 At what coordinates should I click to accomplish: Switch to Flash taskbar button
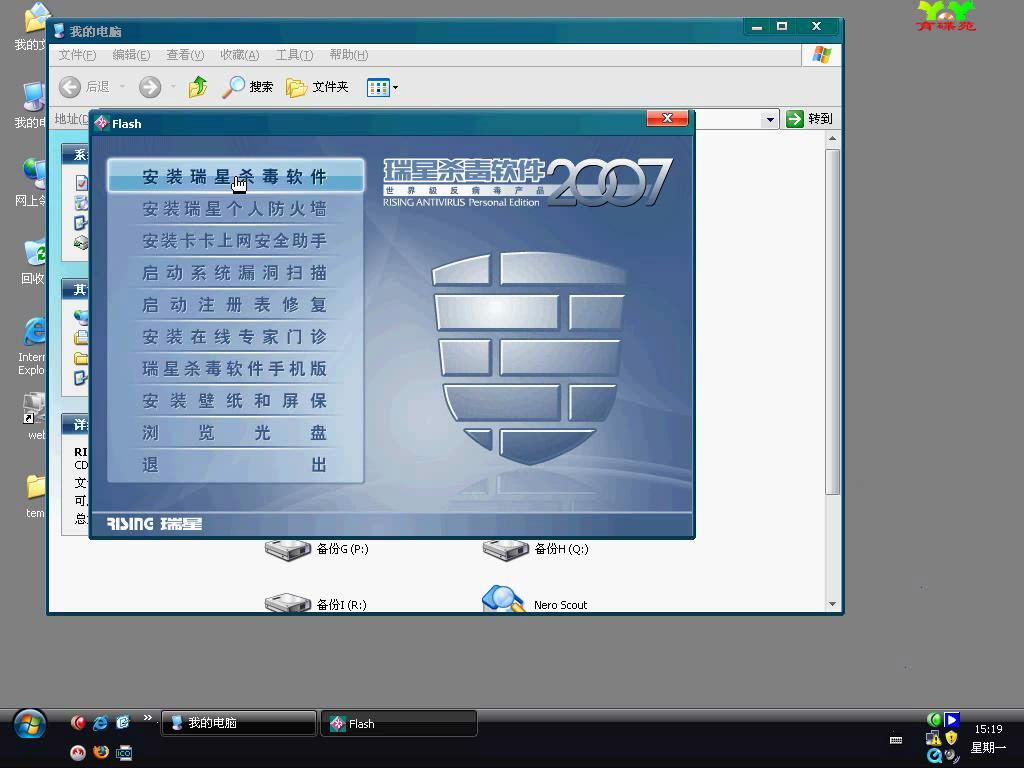click(x=399, y=723)
